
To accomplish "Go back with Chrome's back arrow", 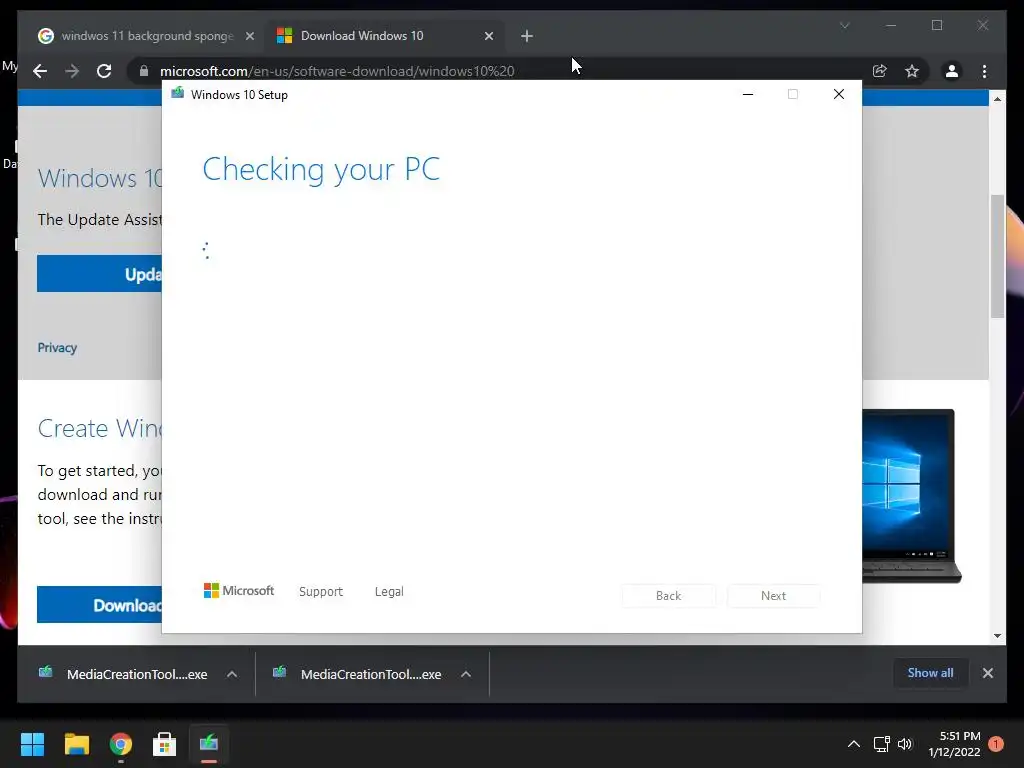I will [x=40, y=71].
